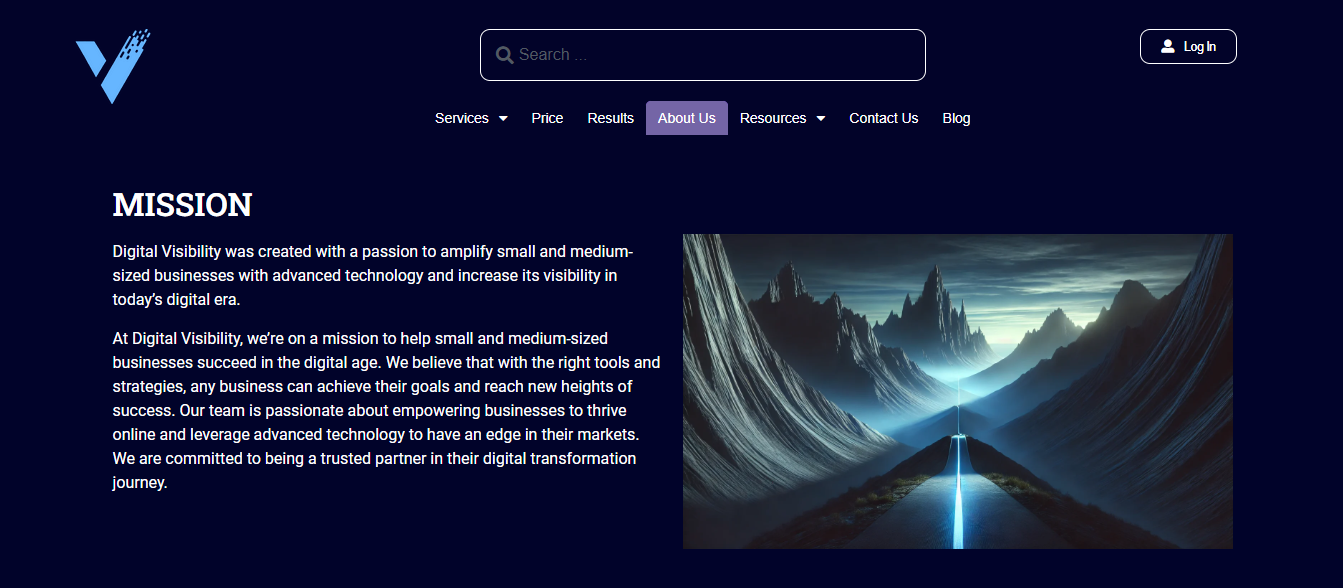Viewport: 1343px width, 588px height.
Task: Go to the Price page
Action: coord(547,118)
